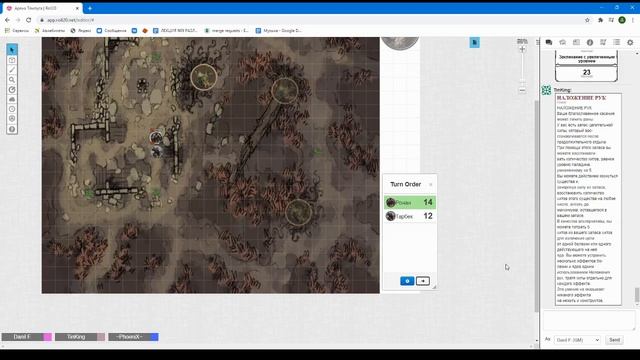Click TinKing avatar in chat
Screen dimensions: 640x360
[546, 90]
